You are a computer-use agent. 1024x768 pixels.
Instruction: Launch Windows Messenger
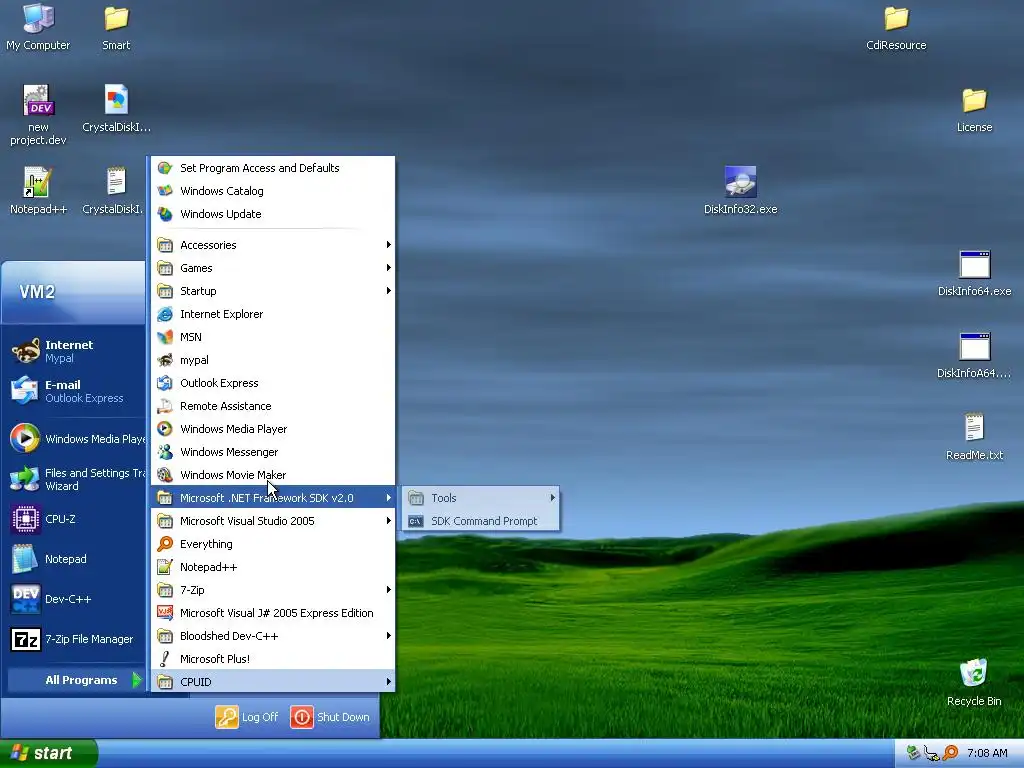click(x=273, y=451)
